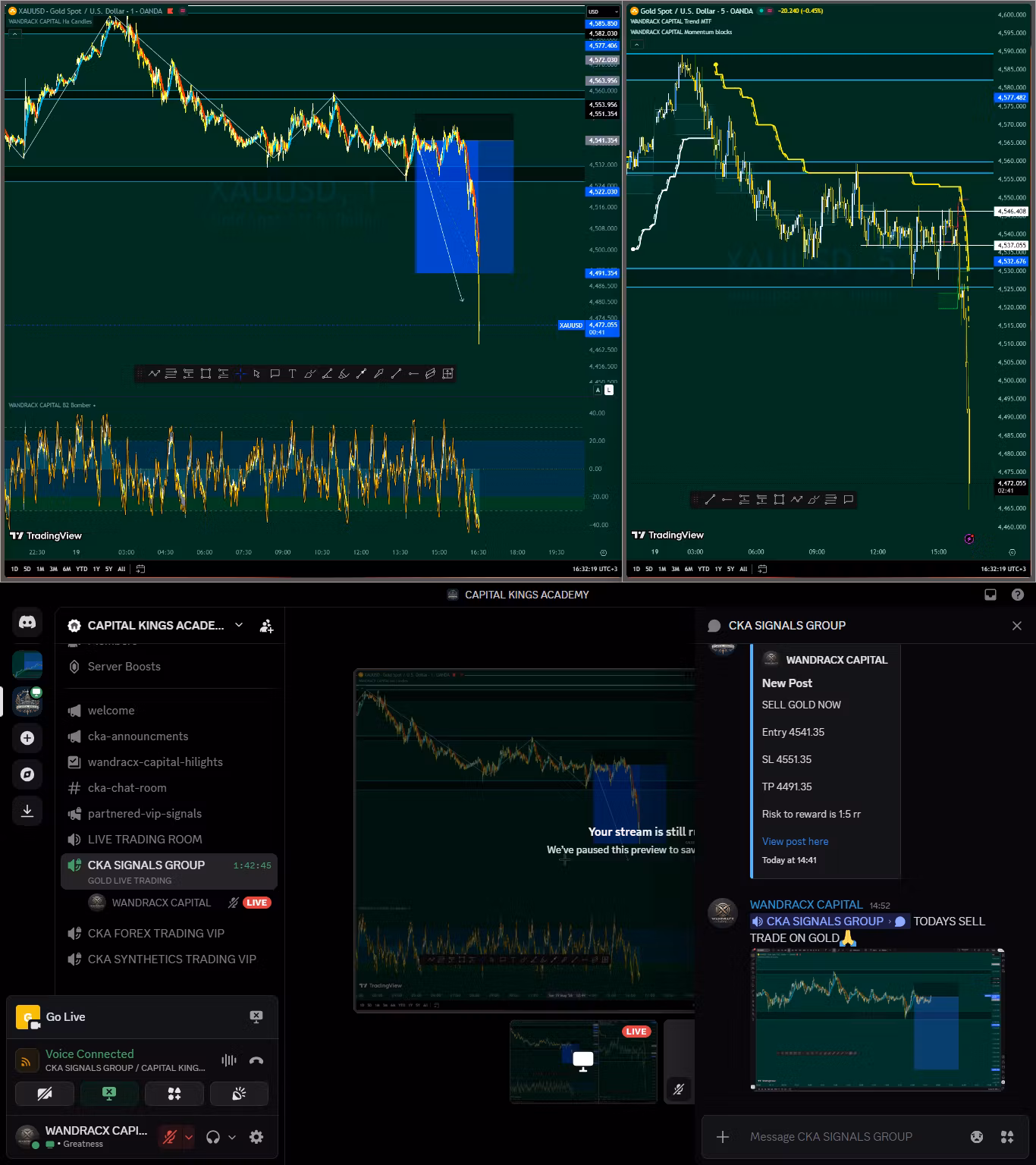Viewport: 1036px width, 1165px height.
Task: Stop screen sharing with green button
Action: point(109,1094)
